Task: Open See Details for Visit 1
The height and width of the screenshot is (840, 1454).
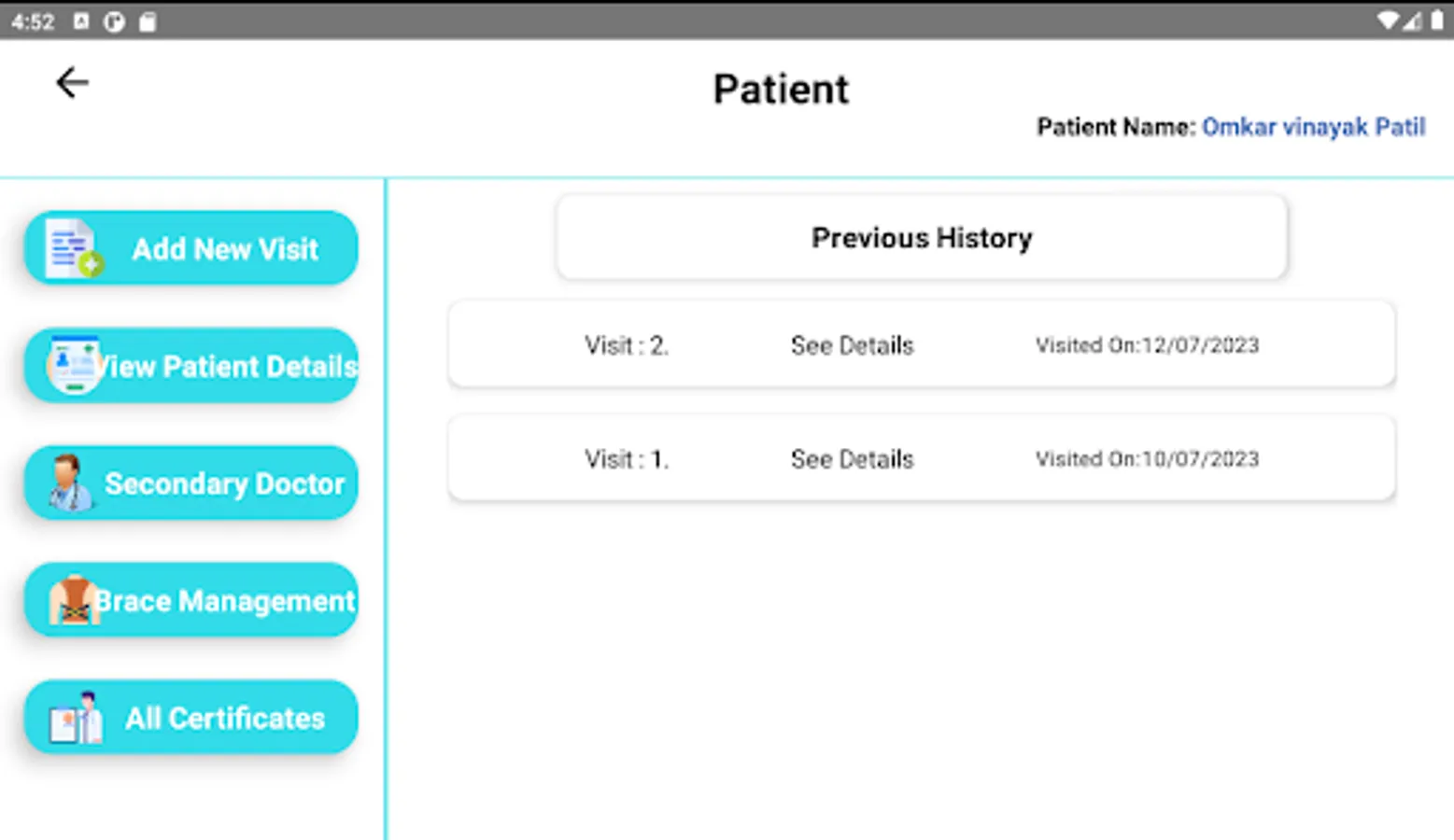Action: pyautogui.click(x=852, y=459)
